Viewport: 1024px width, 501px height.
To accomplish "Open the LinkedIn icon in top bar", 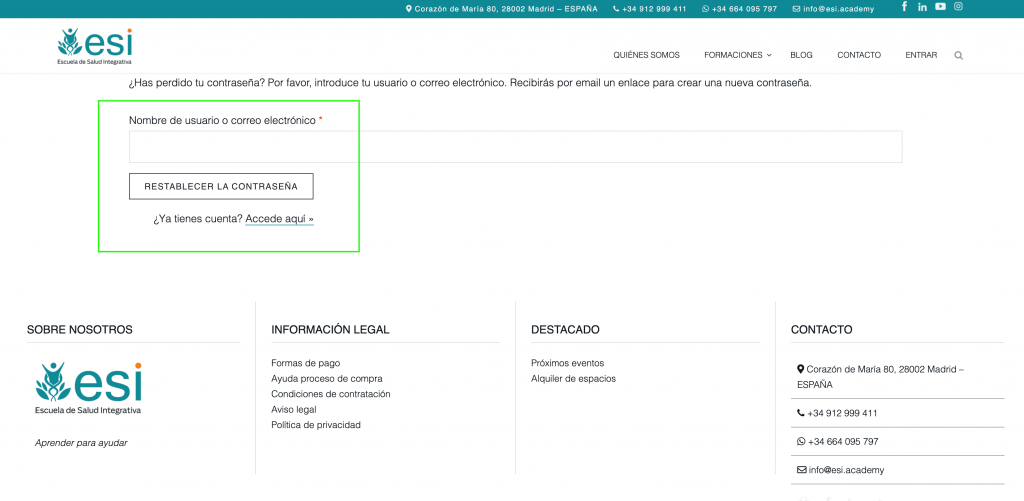I will point(922,7).
